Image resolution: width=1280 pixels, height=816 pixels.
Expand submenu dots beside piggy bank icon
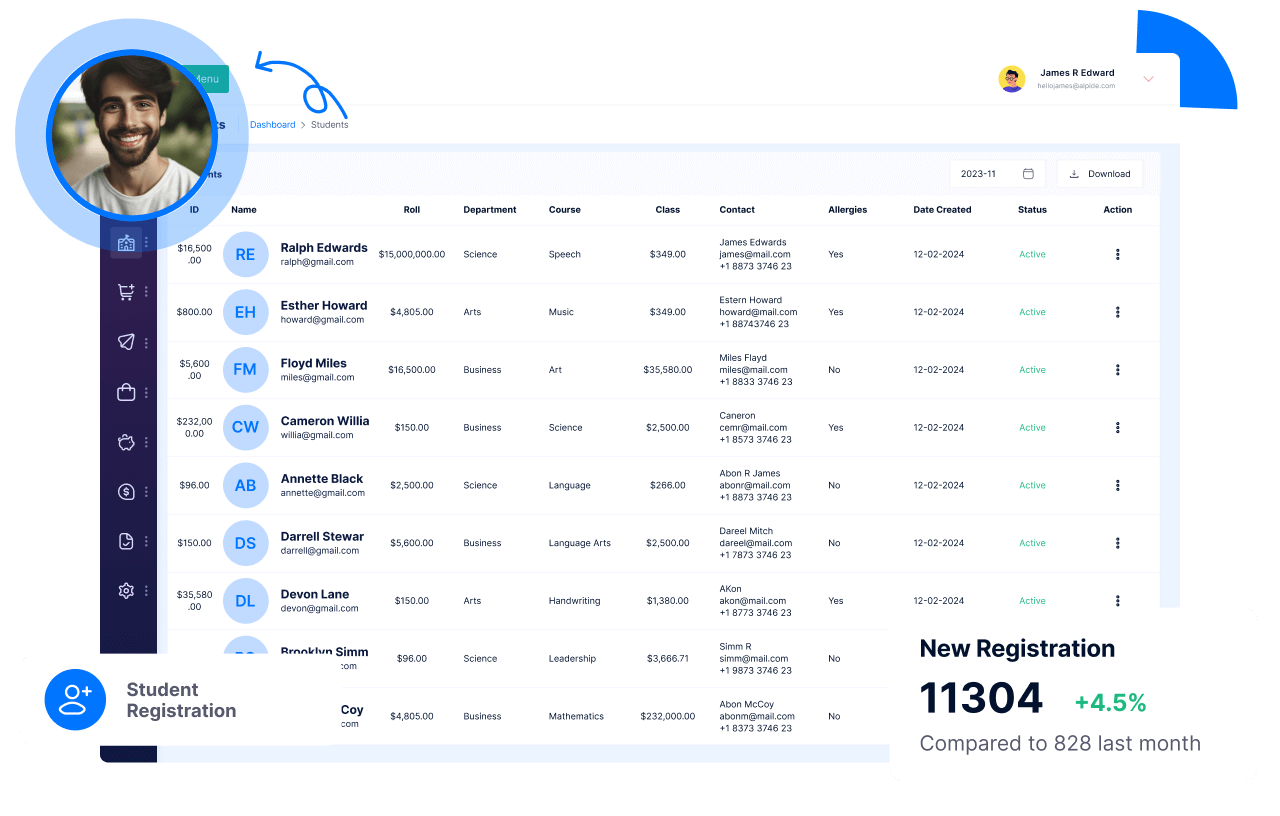(146, 442)
